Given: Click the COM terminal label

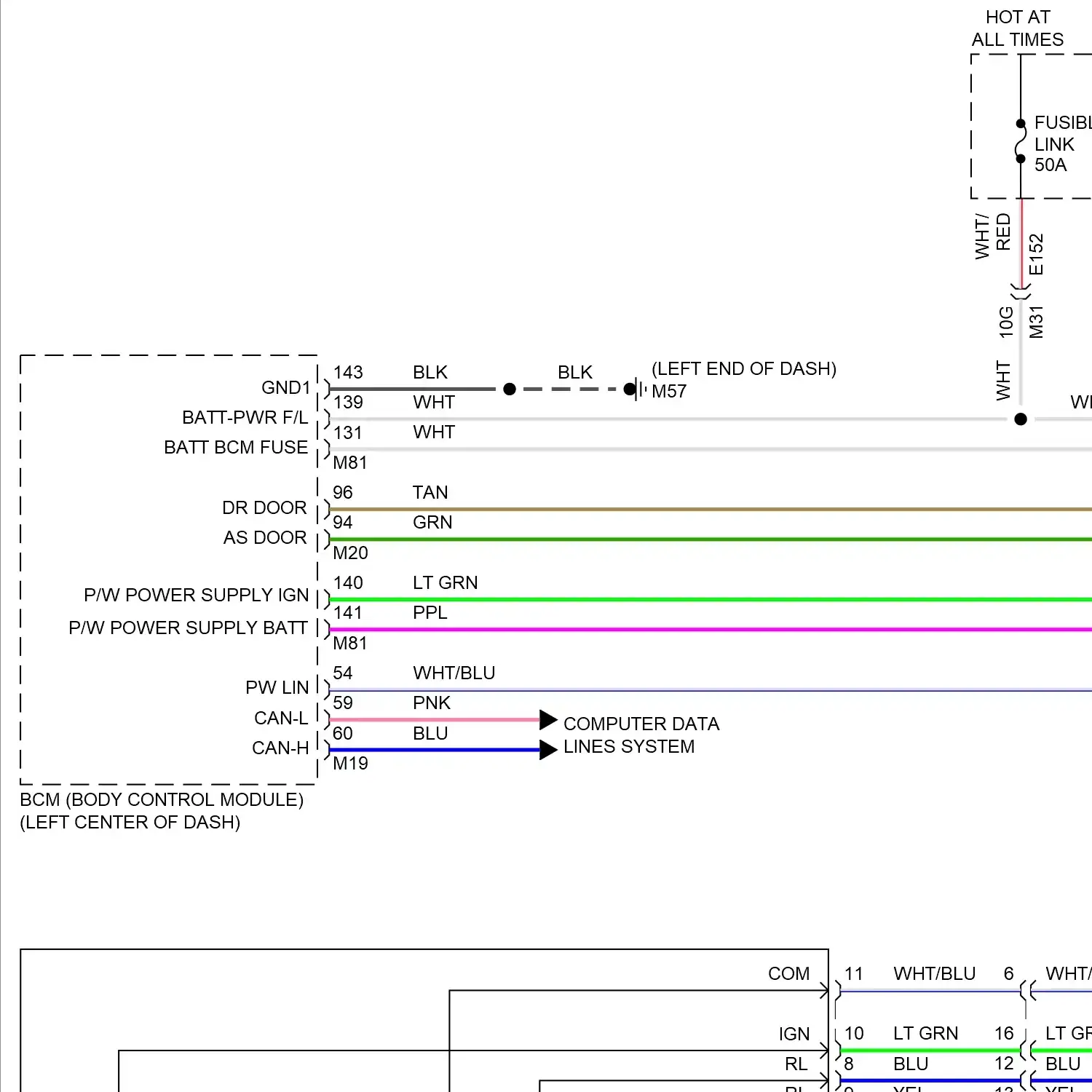Looking at the screenshot, I should [x=788, y=973].
